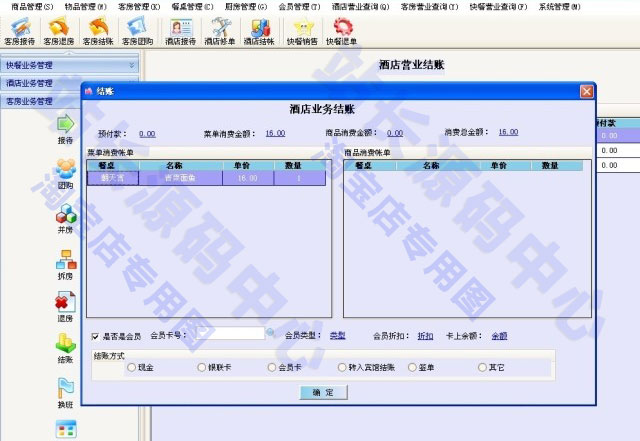640x441 pixels.
Task: Expand the 客房业务管理 sidebar section
Action: coord(40,101)
